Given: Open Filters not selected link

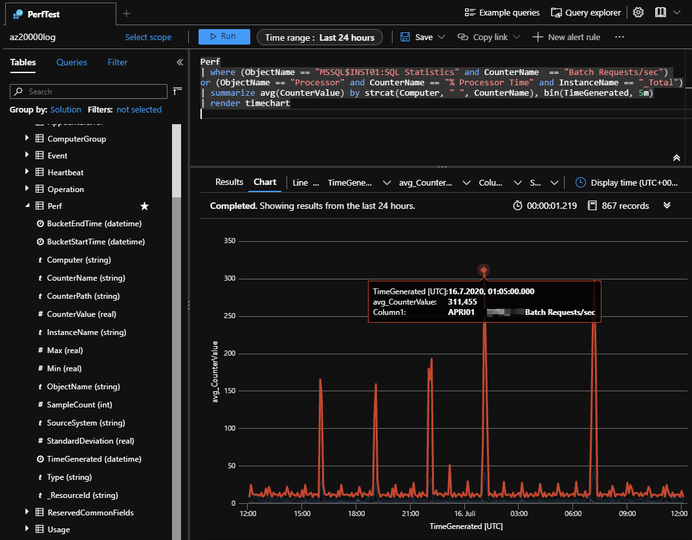Looking at the screenshot, I should [x=139, y=110].
